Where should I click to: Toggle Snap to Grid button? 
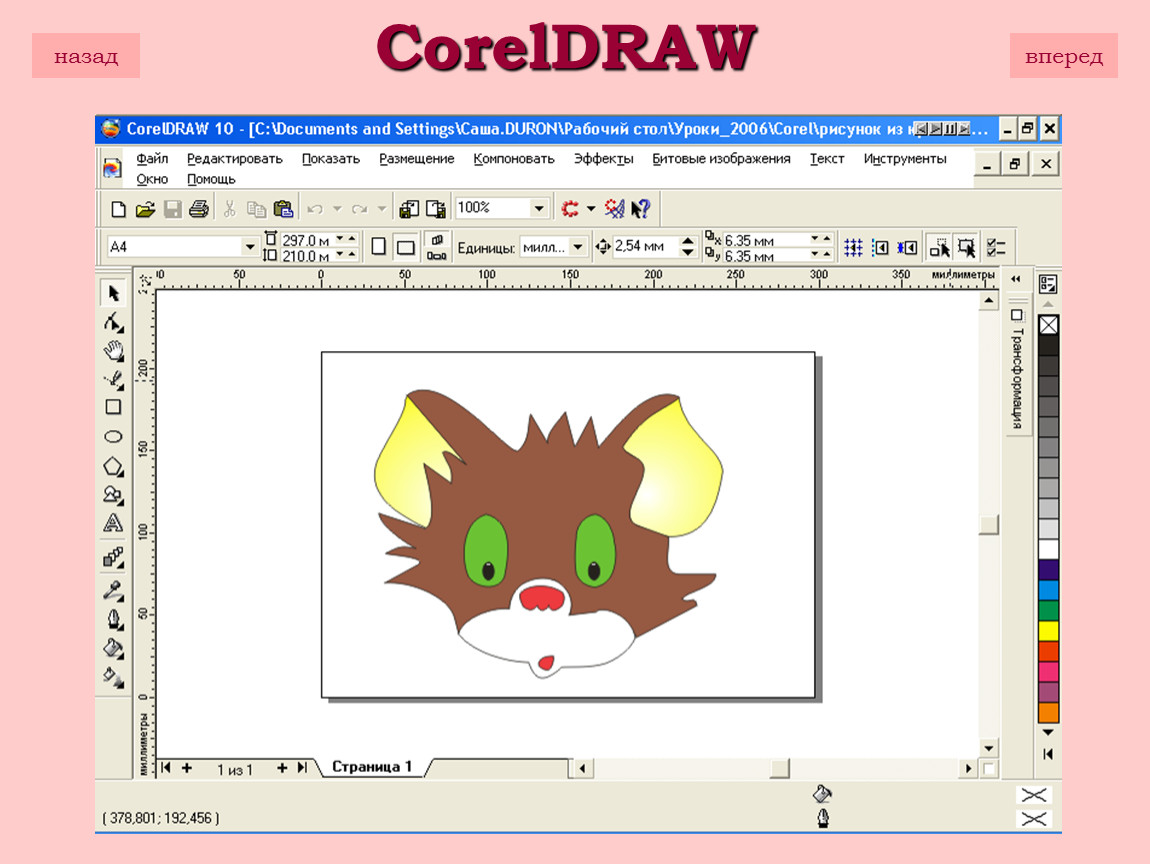point(853,248)
